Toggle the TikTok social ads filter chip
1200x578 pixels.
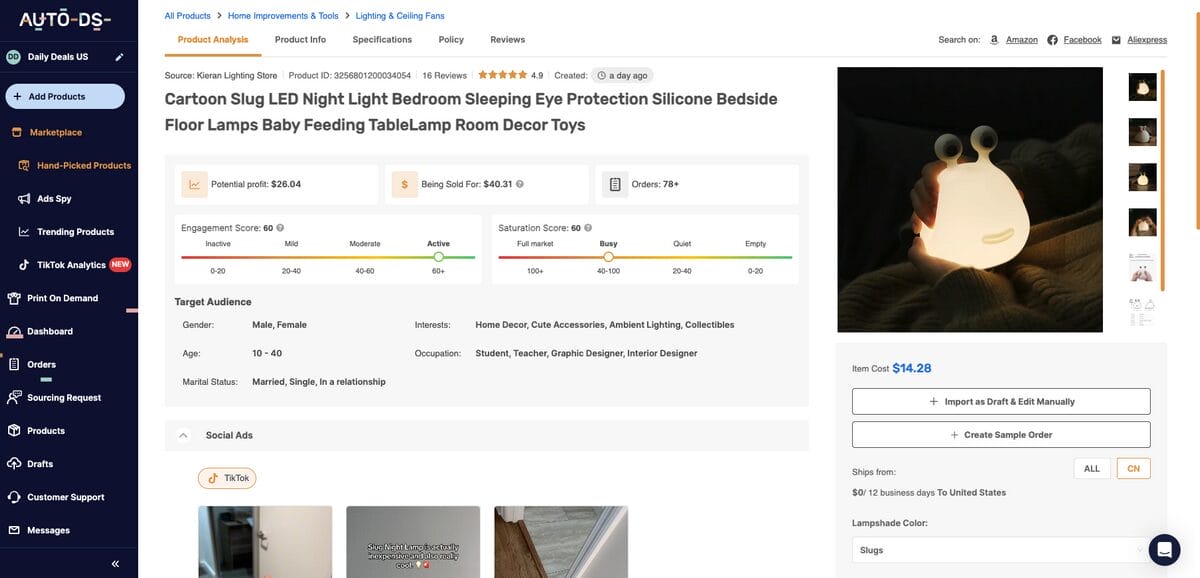pos(227,478)
